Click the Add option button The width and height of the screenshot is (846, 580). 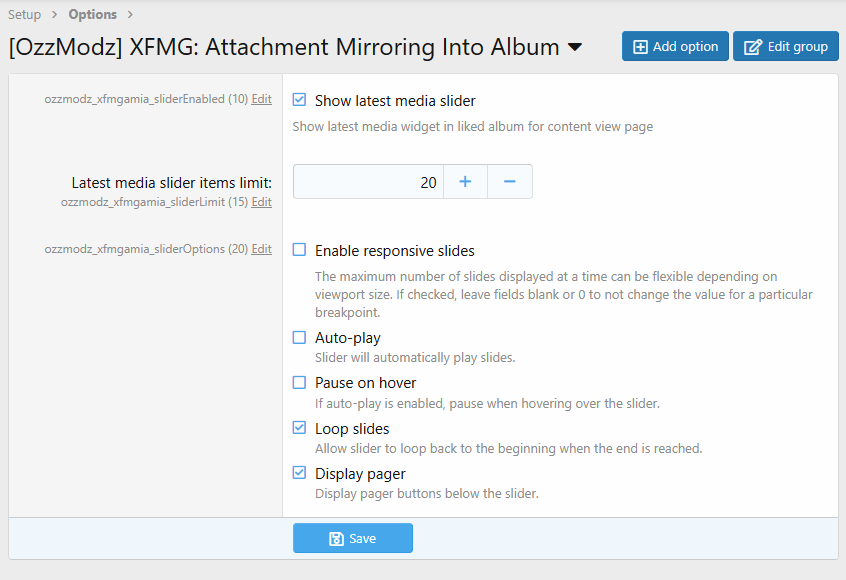coord(675,46)
